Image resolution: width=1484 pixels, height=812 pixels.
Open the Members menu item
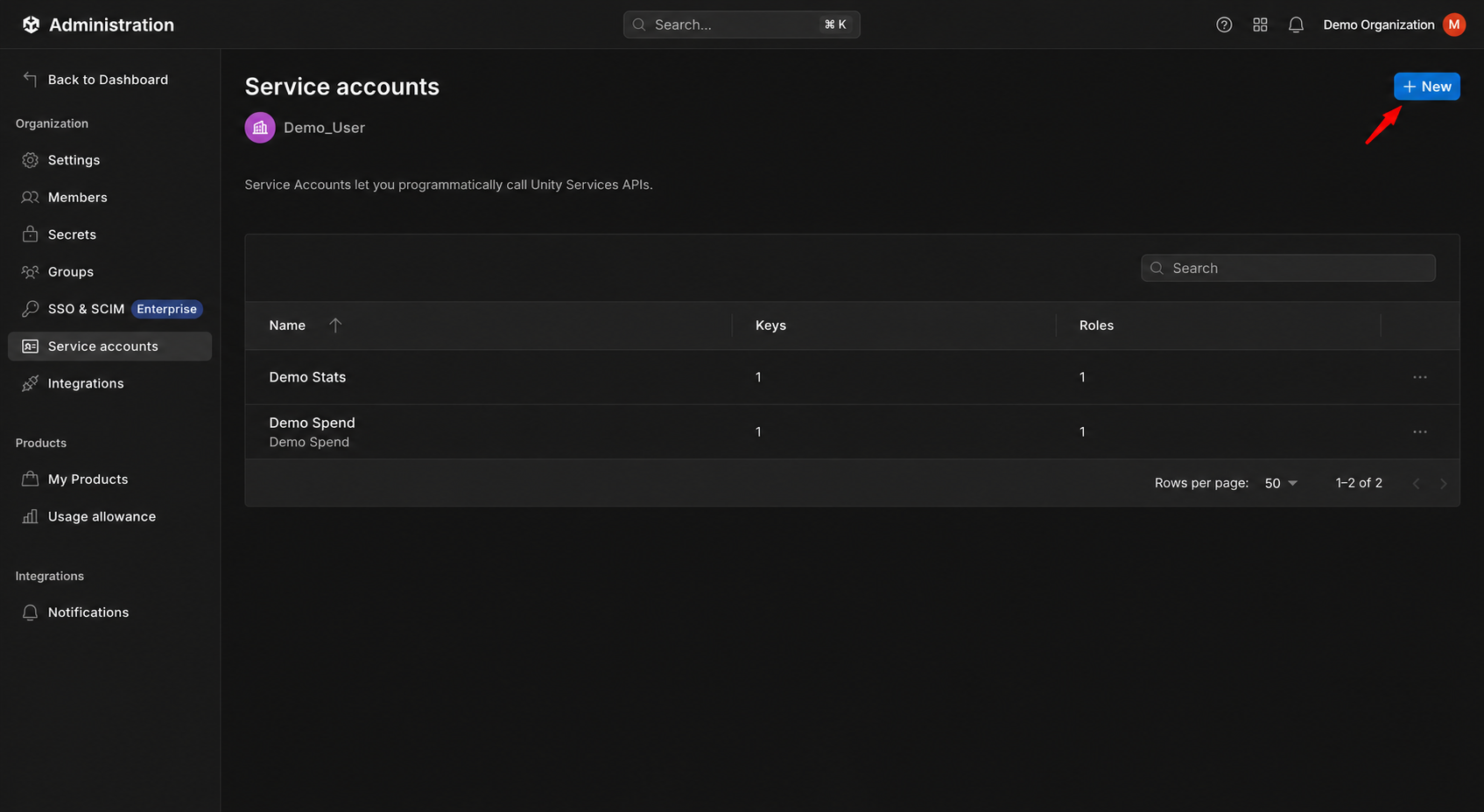(109, 198)
